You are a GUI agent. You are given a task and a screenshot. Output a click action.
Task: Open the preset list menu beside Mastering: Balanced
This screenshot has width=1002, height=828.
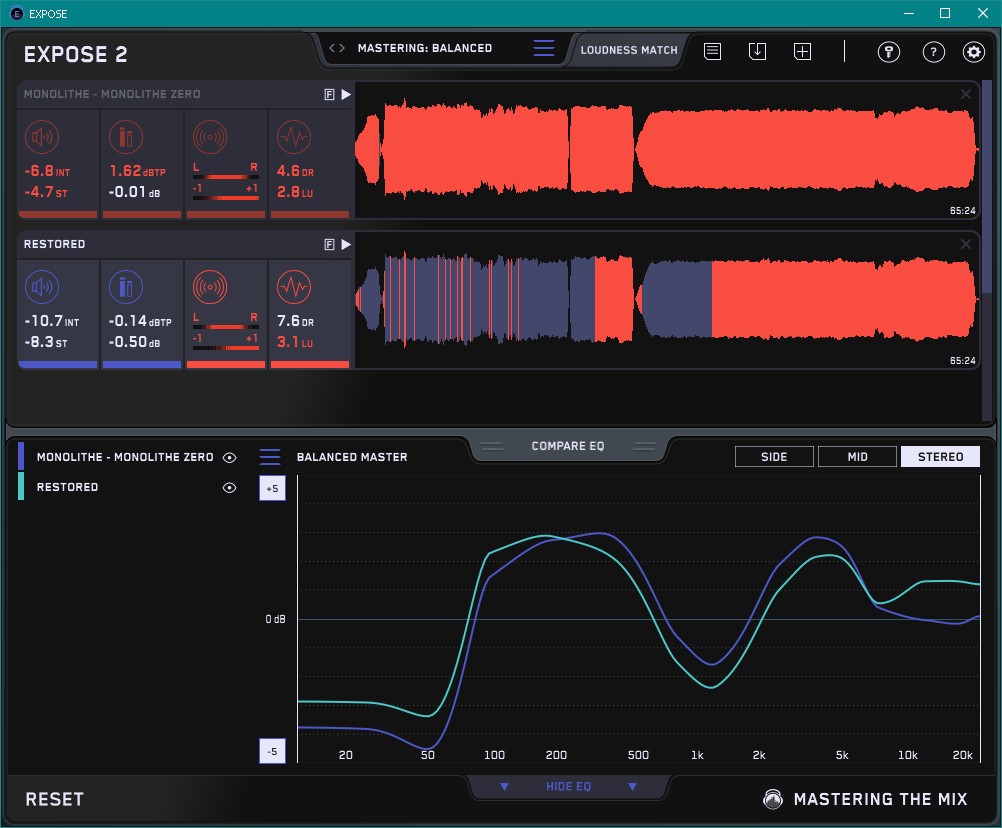[543, 48]
